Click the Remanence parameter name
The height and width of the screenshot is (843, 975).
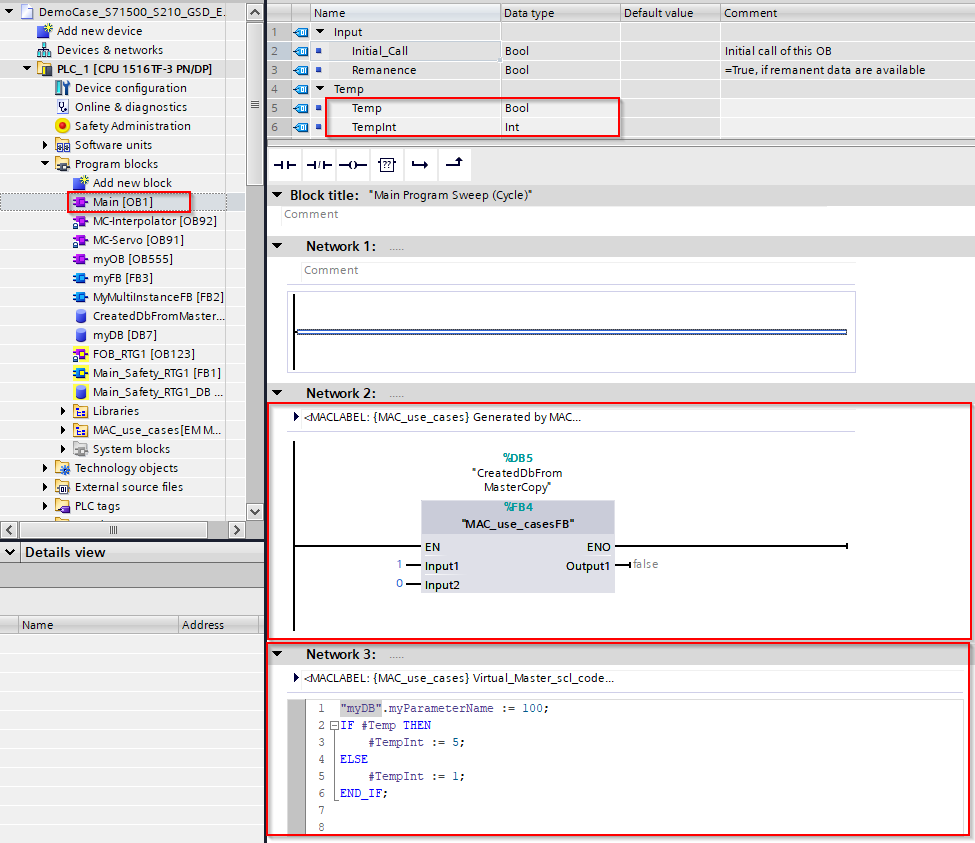[384, 70]
